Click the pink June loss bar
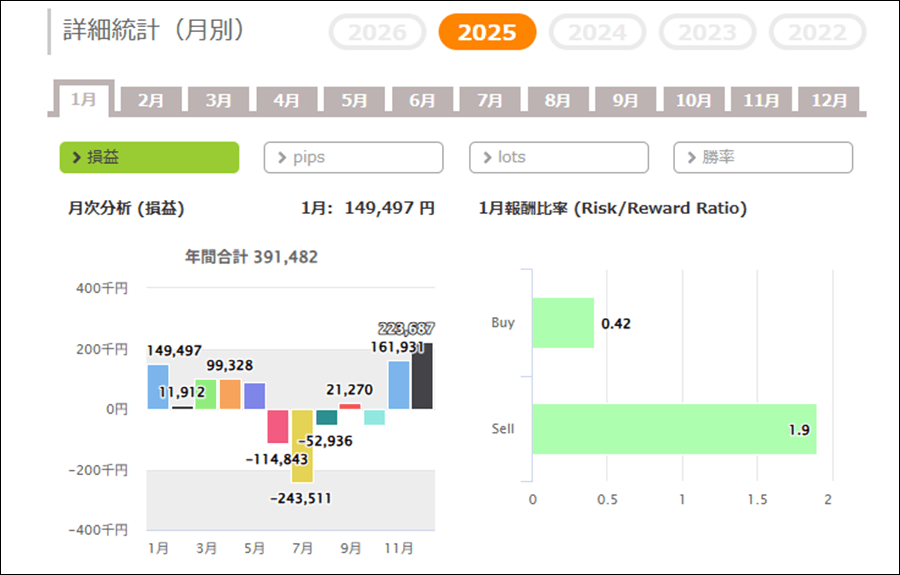This screenshot has height=575, width=900. [278, 426]
